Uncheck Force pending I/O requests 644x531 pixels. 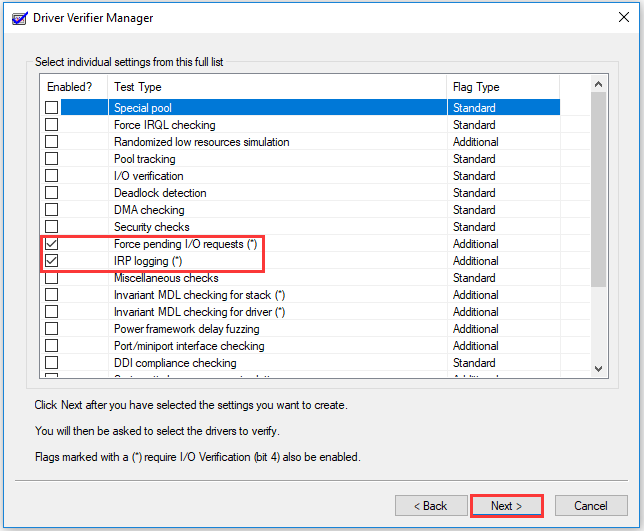pyautogui.click(x=51, y=244)
